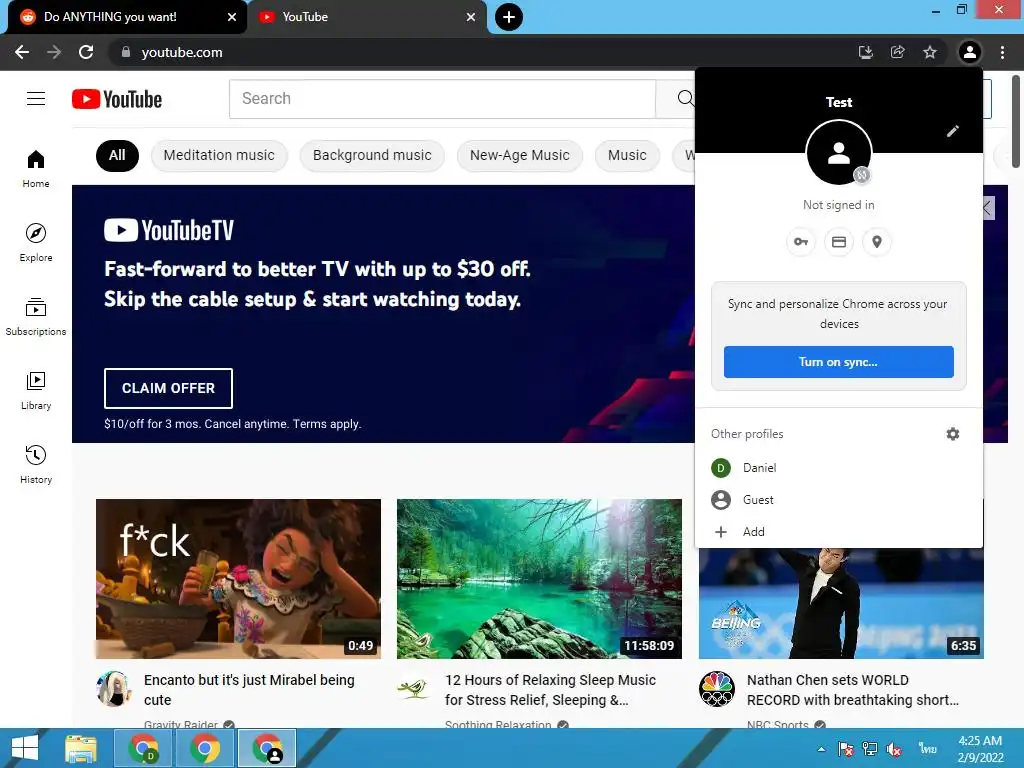Image resolution: width=1024 pixels, height=768 pixels.
Task: Open saved passwords key icon
Action: 801,242
